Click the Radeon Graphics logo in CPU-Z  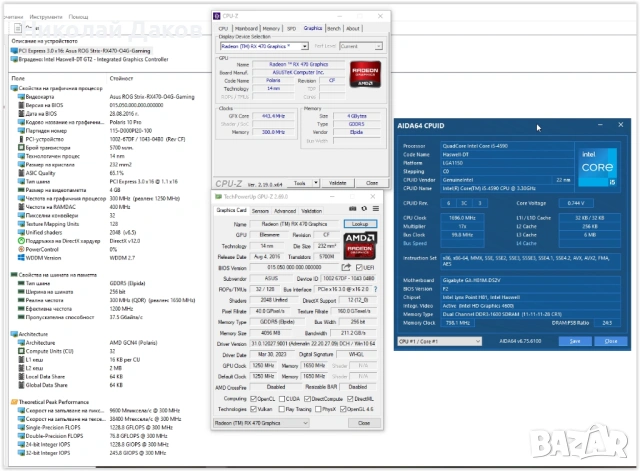pyautogui.click(x=365, y=74)
